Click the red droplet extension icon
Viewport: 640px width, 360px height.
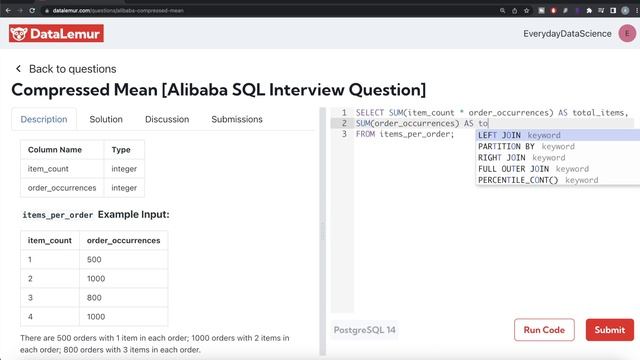click(553, 11)
